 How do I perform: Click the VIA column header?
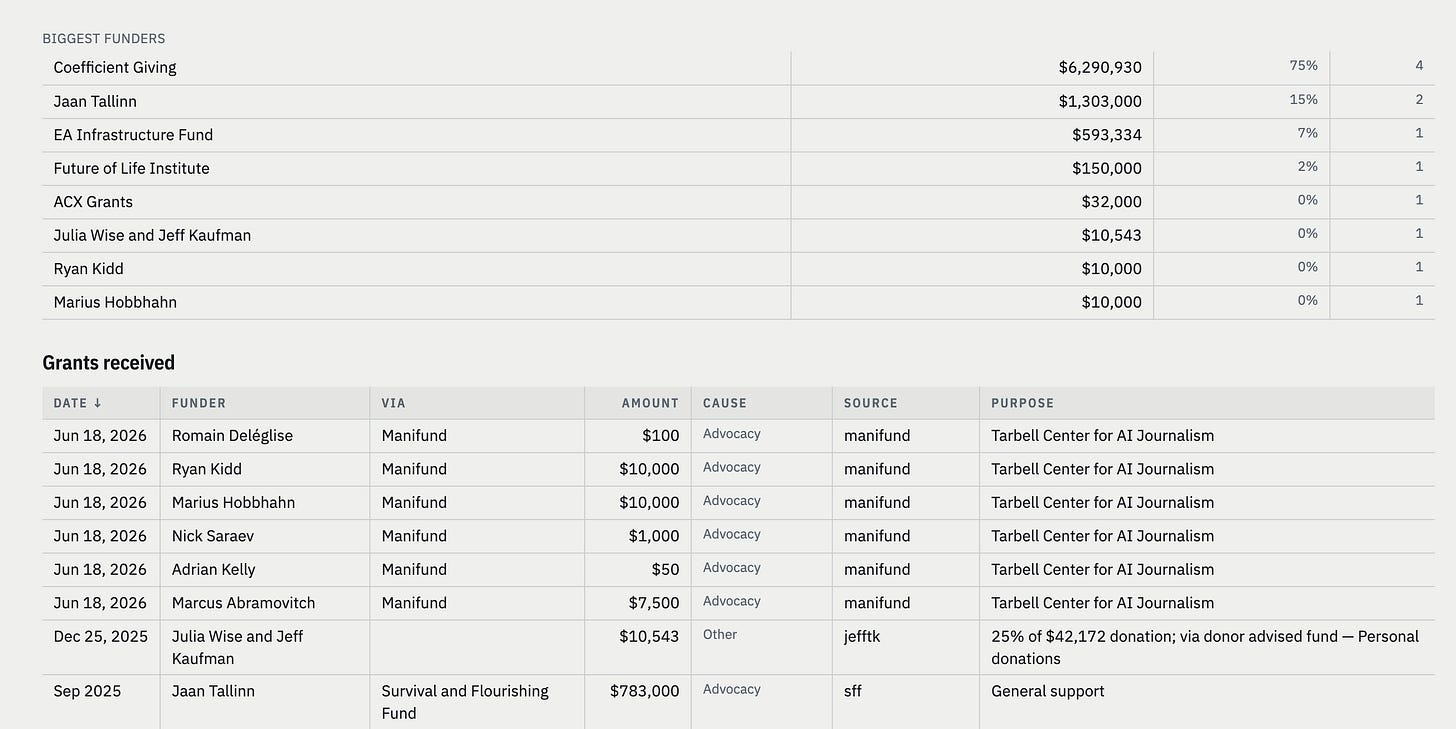393,403
